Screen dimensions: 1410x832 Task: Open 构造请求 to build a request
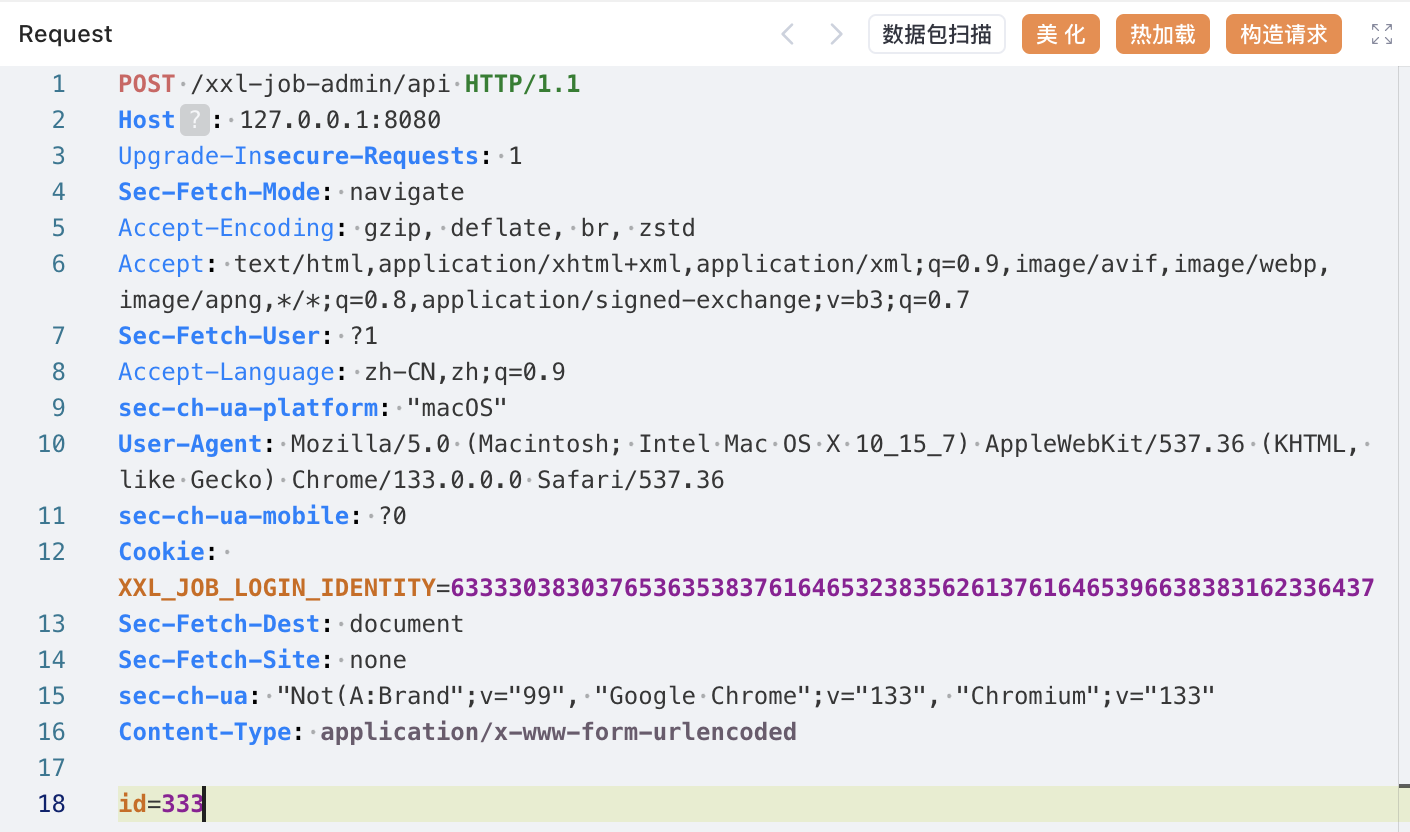[1283, 34]
